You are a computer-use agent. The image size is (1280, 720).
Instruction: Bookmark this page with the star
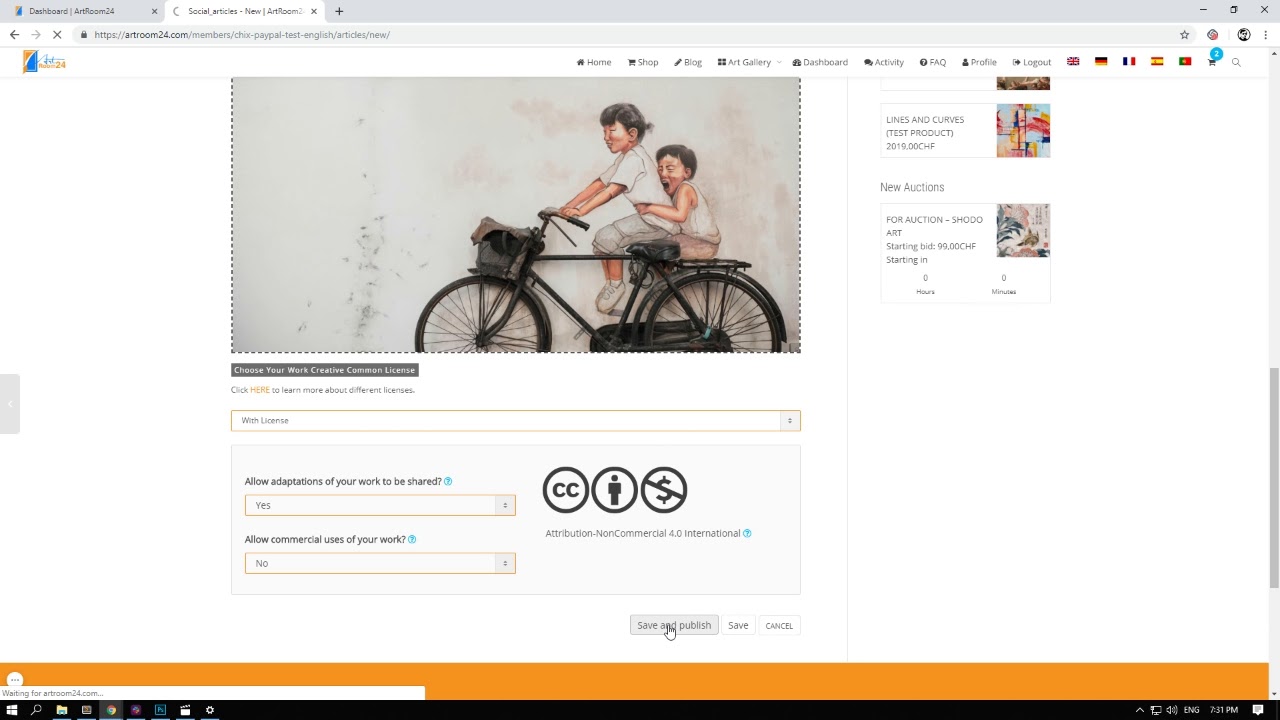point(1184,34)
